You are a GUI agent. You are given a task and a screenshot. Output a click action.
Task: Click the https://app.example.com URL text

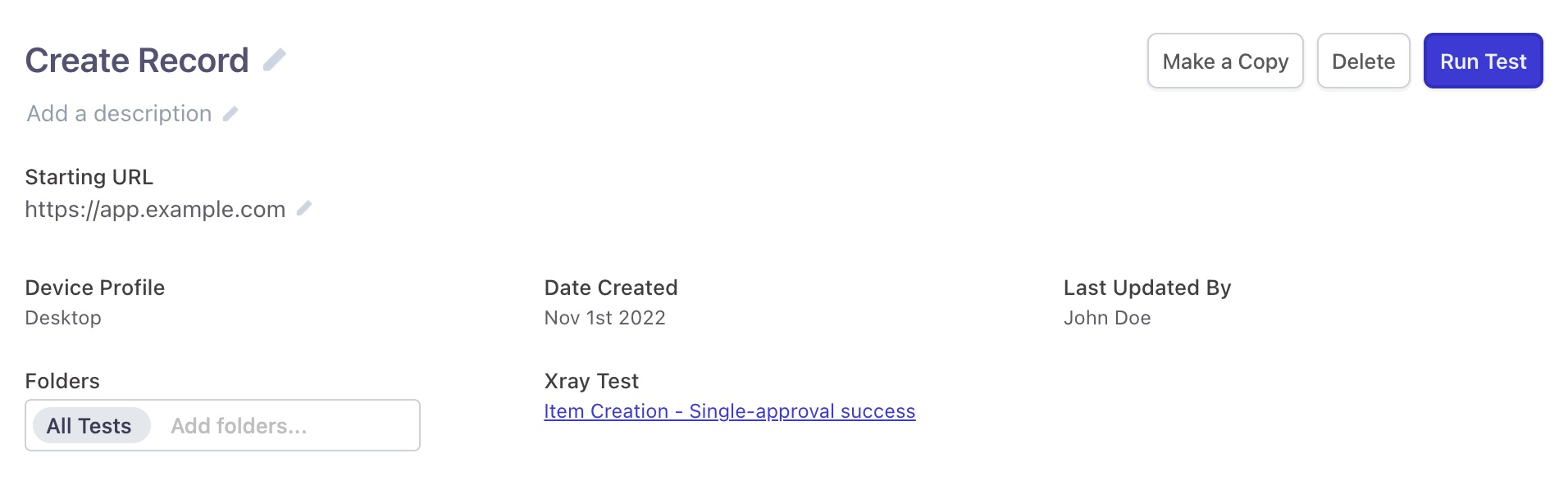[x=155, y=210]
